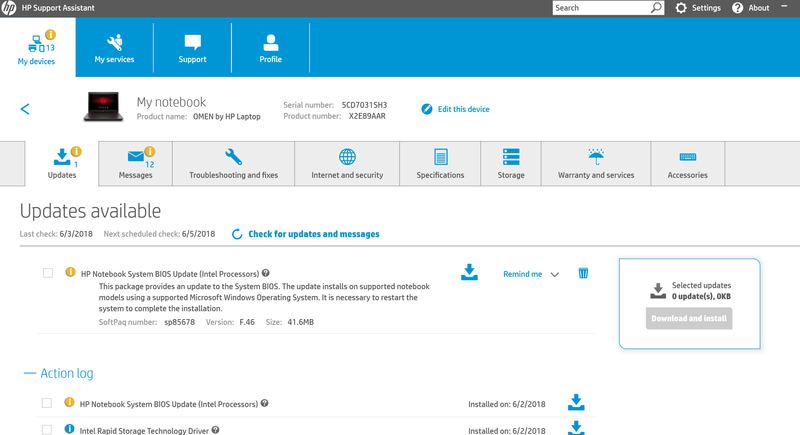Go to the My services section

[x=114, y=46]
